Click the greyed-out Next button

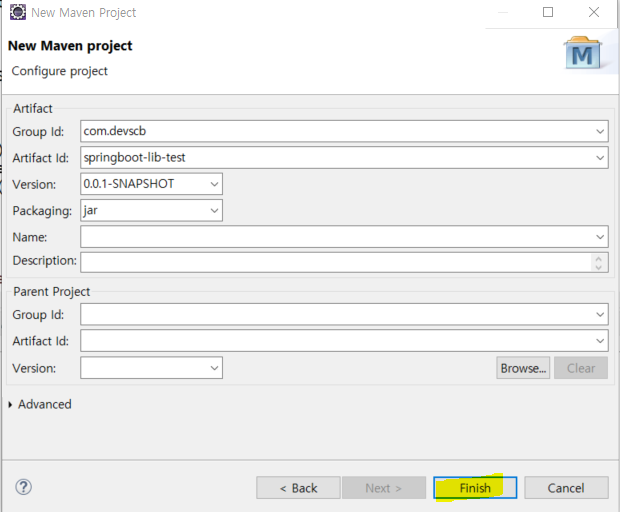[384, 487]
